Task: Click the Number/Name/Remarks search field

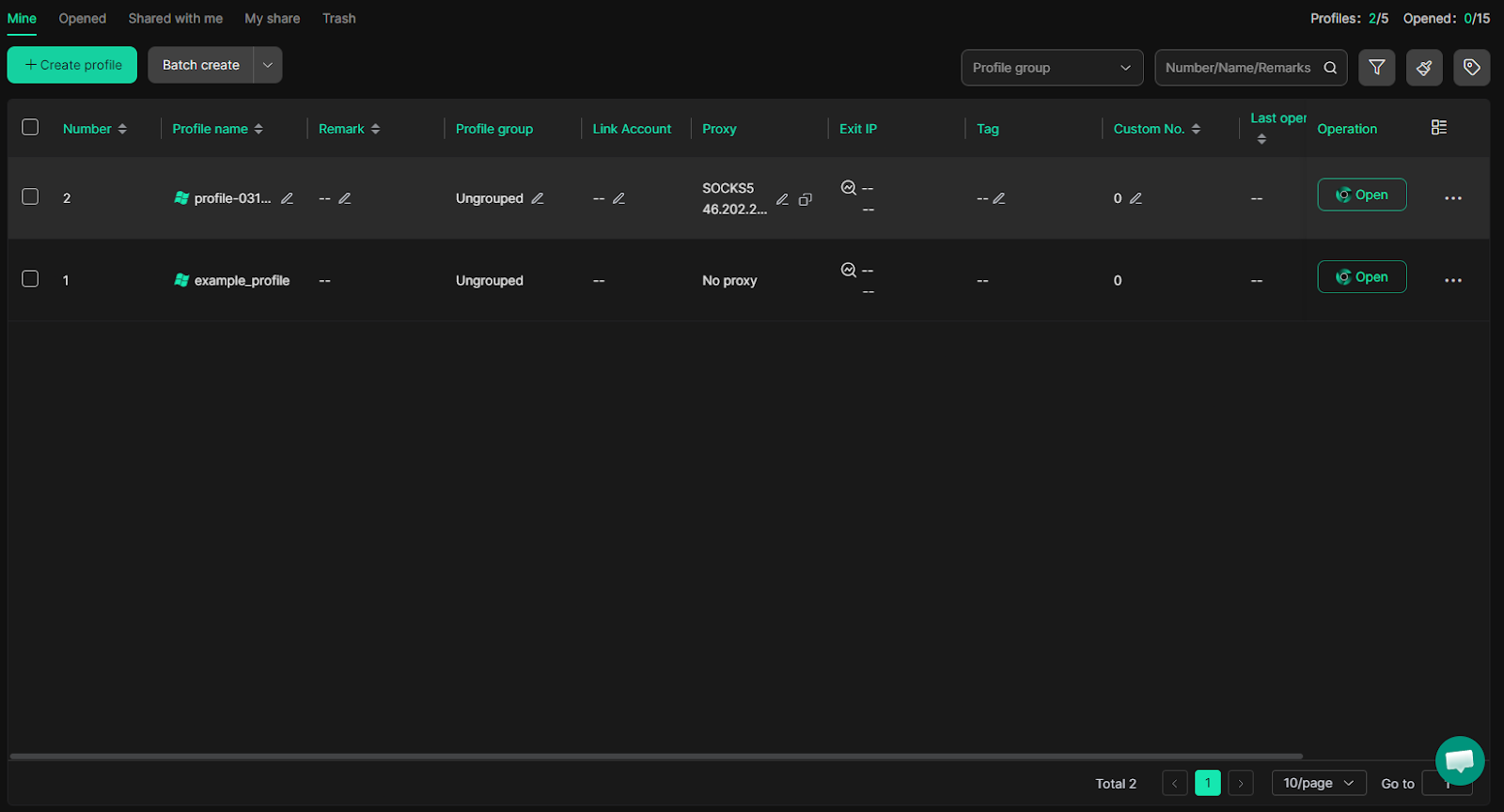Action: [1237, 68]
